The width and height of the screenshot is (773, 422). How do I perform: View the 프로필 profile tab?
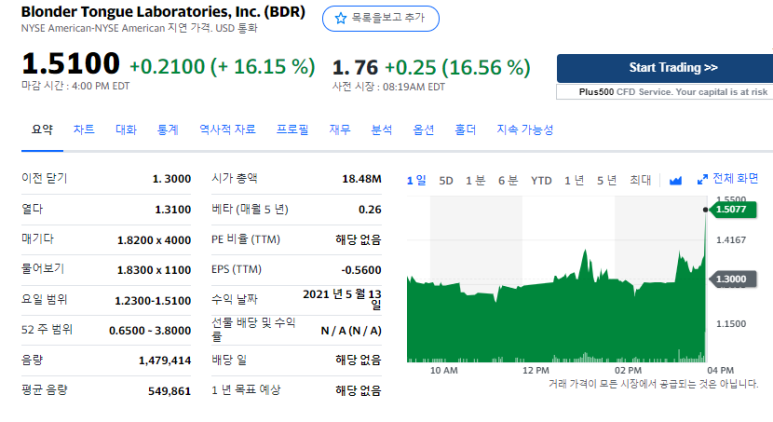click(x=292, y=130)
